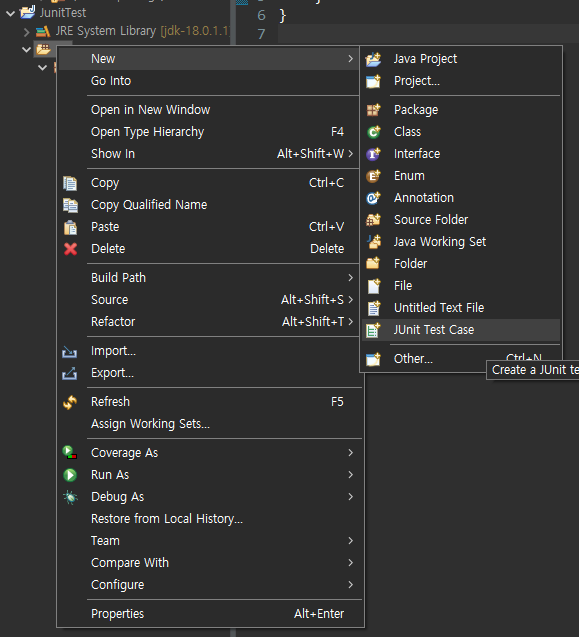The height and width of the screenshot is (637, 579).
Task: Collapse the nested package node arrow
Action: [x=42, y=67]
